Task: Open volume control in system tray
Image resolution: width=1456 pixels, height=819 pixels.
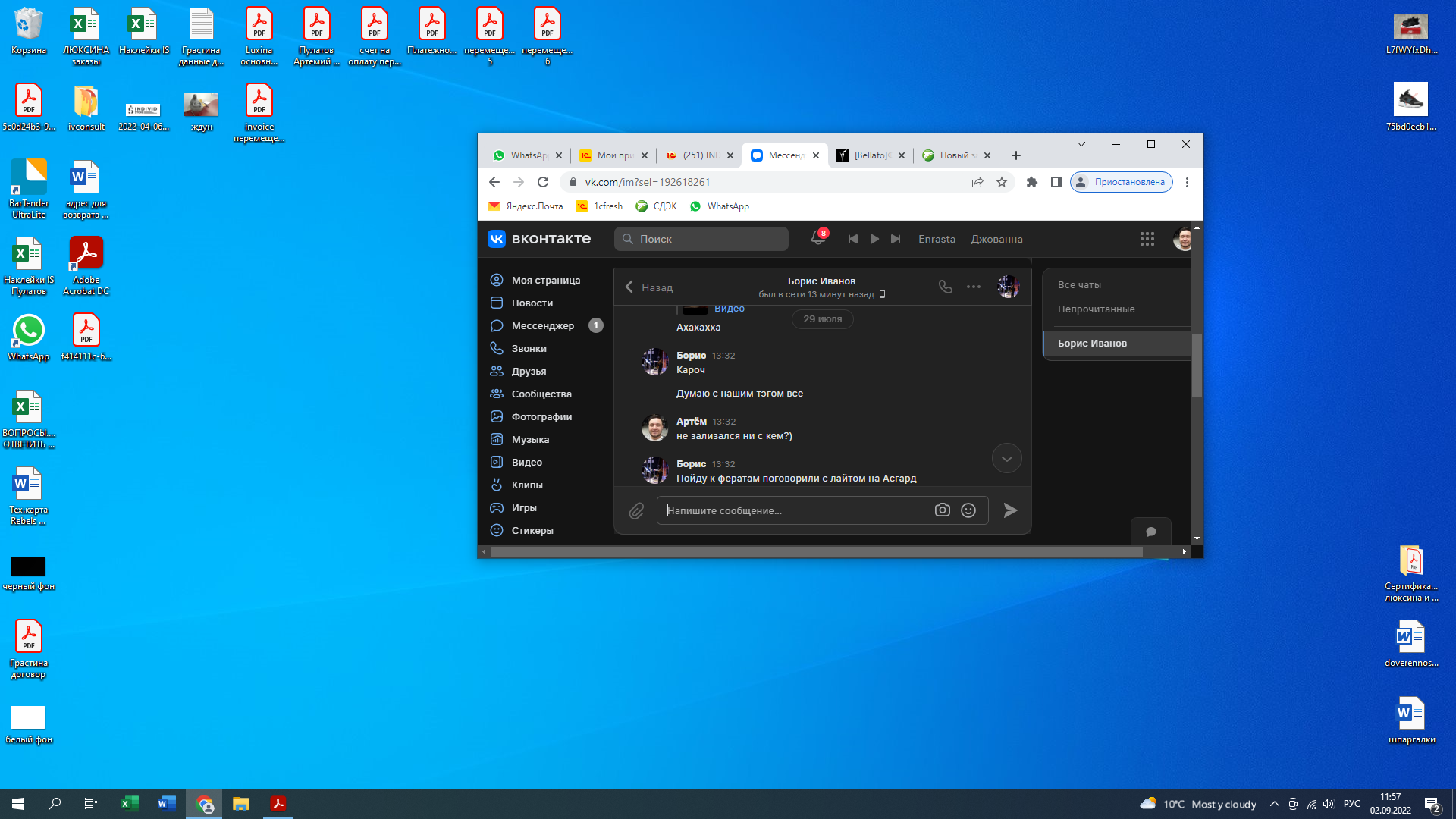Action: (x=1329, y=804)
